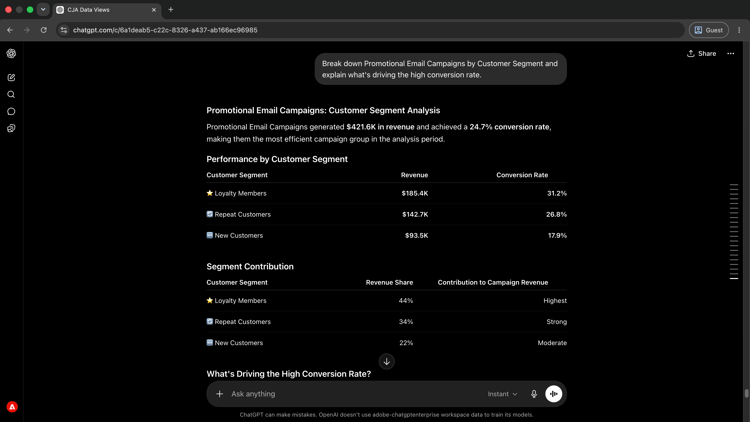The height and width of the screenshot is (422, 750).
Task: Click the Repeat Customers icon in Segment Contribution
Action: pos(210,322)
